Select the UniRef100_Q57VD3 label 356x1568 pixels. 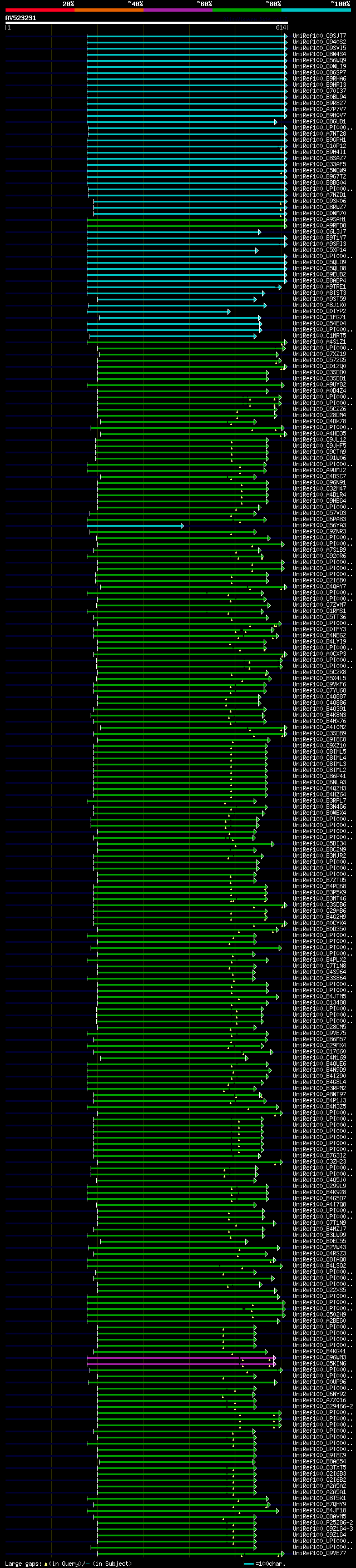[319, 512]
